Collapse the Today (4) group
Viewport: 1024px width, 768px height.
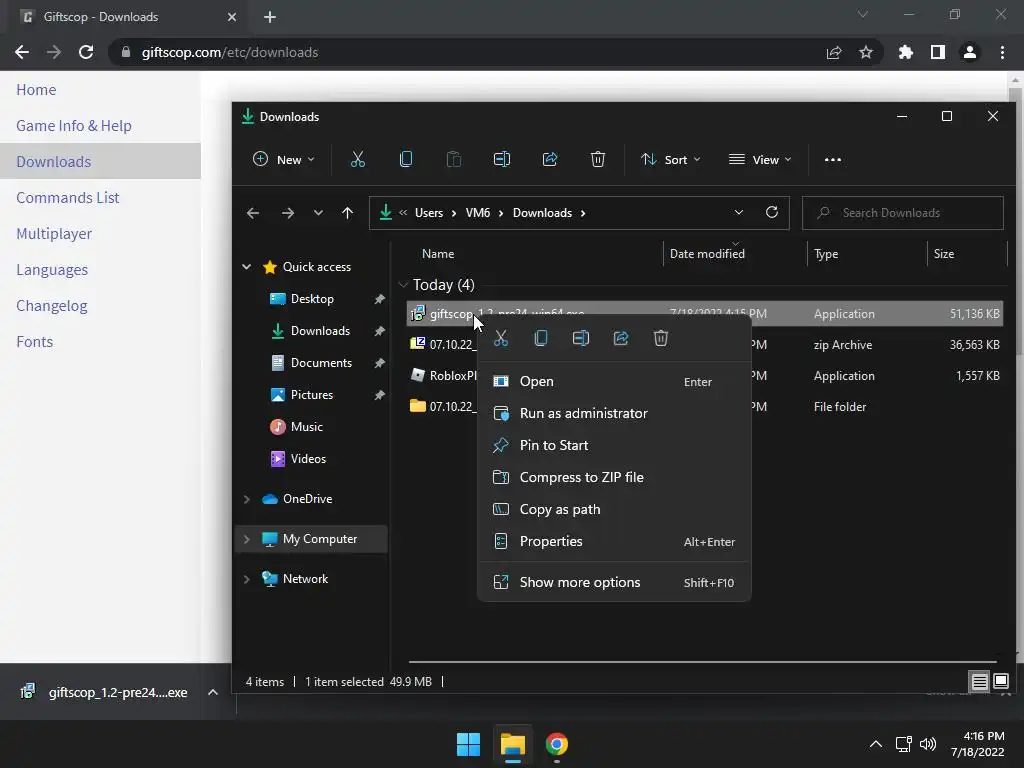pos(403,285)
